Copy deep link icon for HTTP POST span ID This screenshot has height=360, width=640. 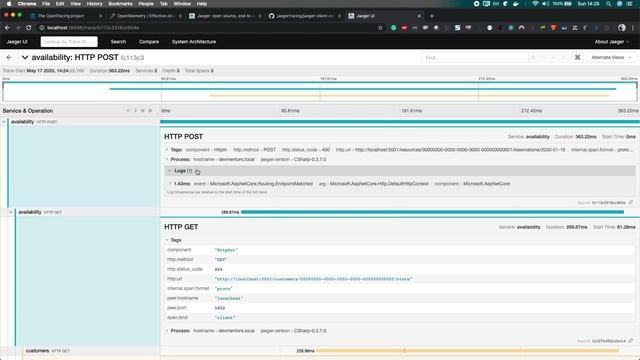click(x=631, y=202)
